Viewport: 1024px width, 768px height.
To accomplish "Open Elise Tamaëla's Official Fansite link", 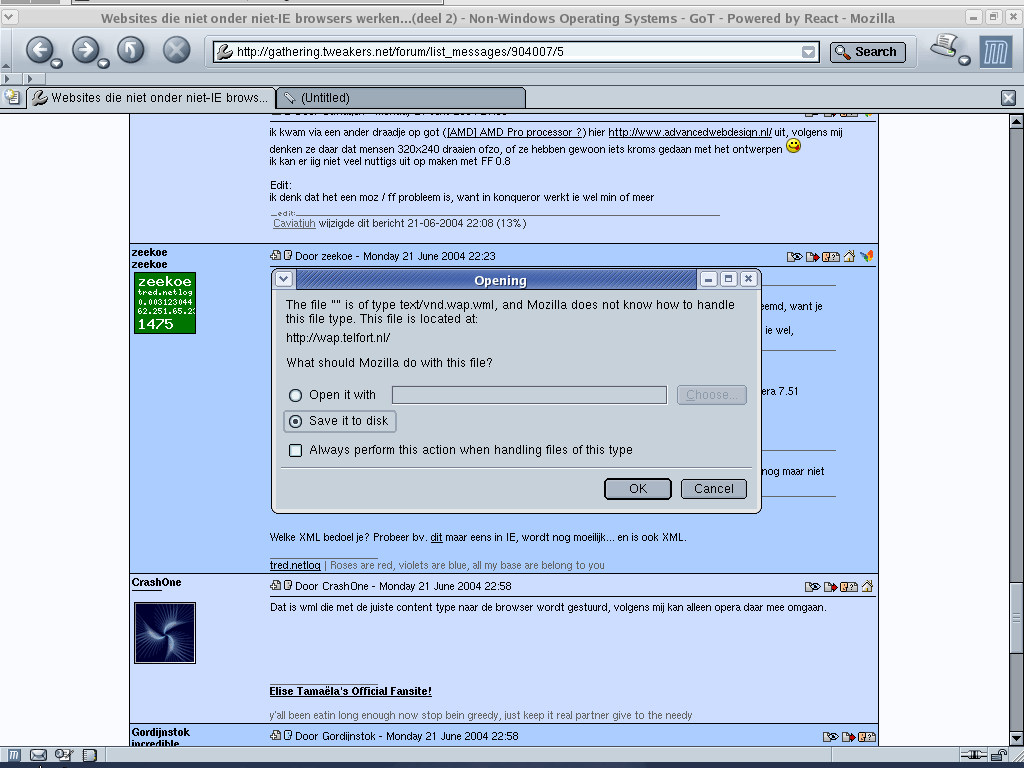I will tap(351, 692).
